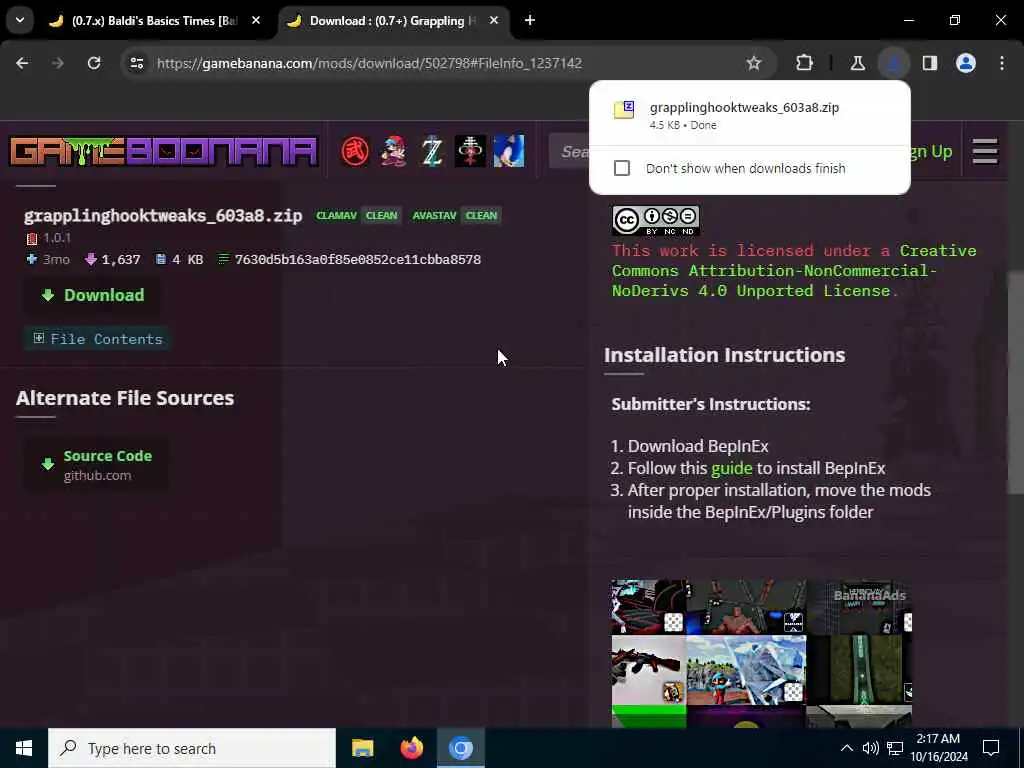Screen dimensions: 1024x768
Task: Click the version number 1.0.1
Action: [57, 238]
